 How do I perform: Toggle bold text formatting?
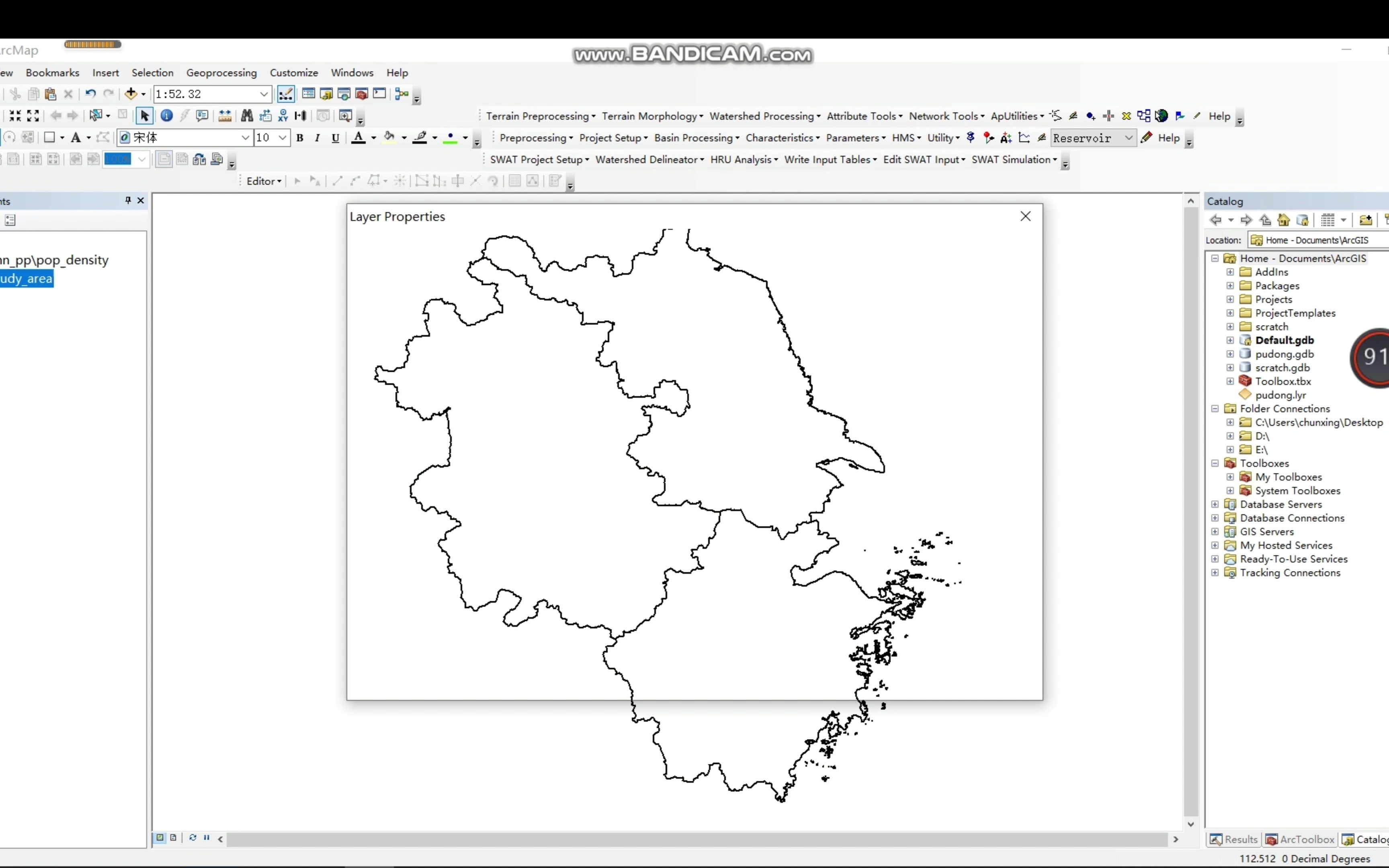300,138
